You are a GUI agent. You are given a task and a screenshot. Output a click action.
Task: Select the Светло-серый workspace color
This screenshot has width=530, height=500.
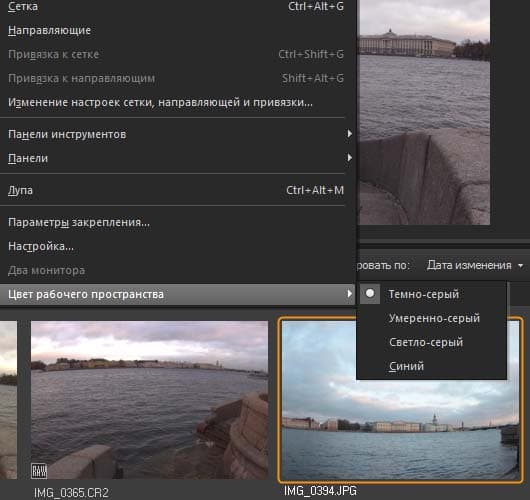(432, 342)
